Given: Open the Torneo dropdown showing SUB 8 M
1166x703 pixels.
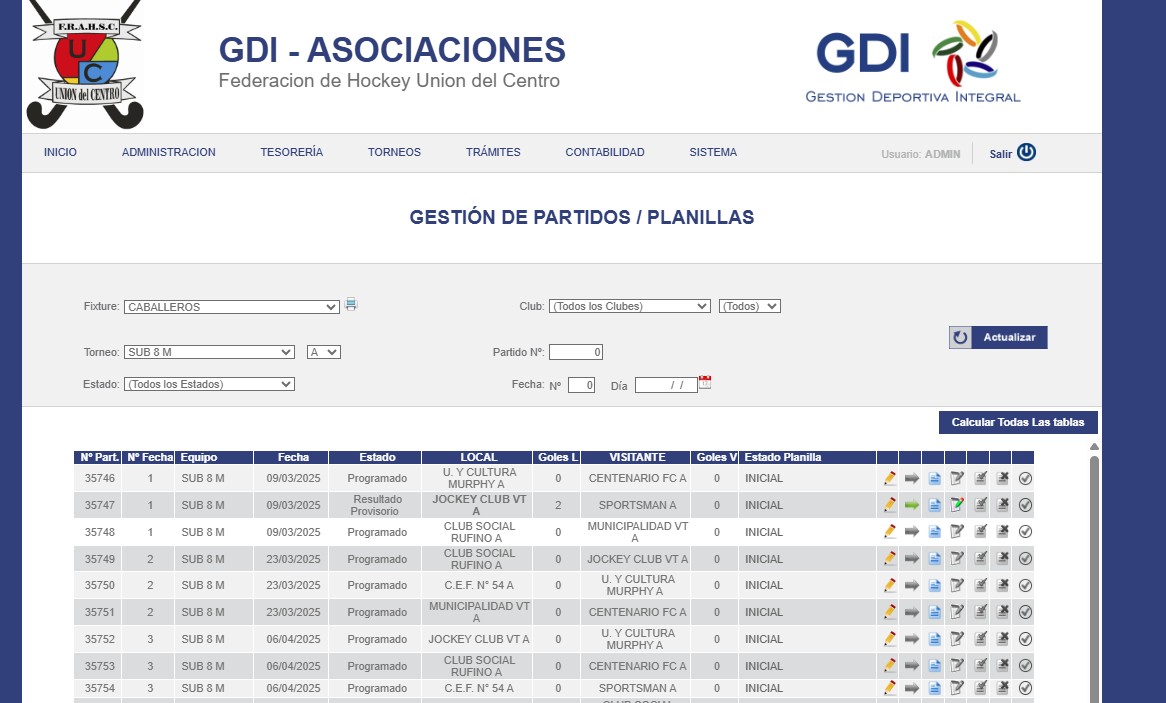Looking at the screenshot, I should click(x=209, y=352).
